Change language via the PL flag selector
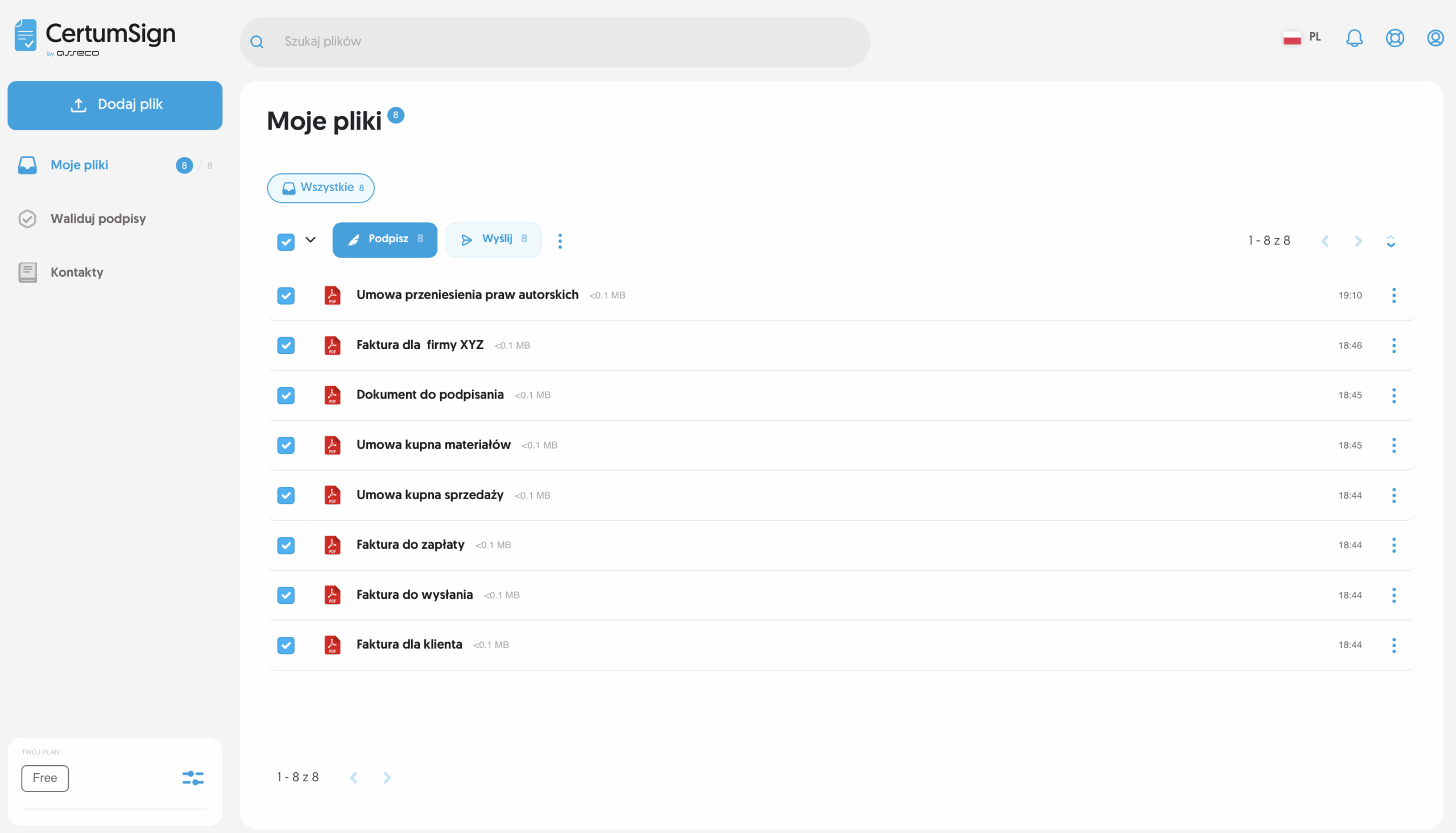 pos(1301,36)
